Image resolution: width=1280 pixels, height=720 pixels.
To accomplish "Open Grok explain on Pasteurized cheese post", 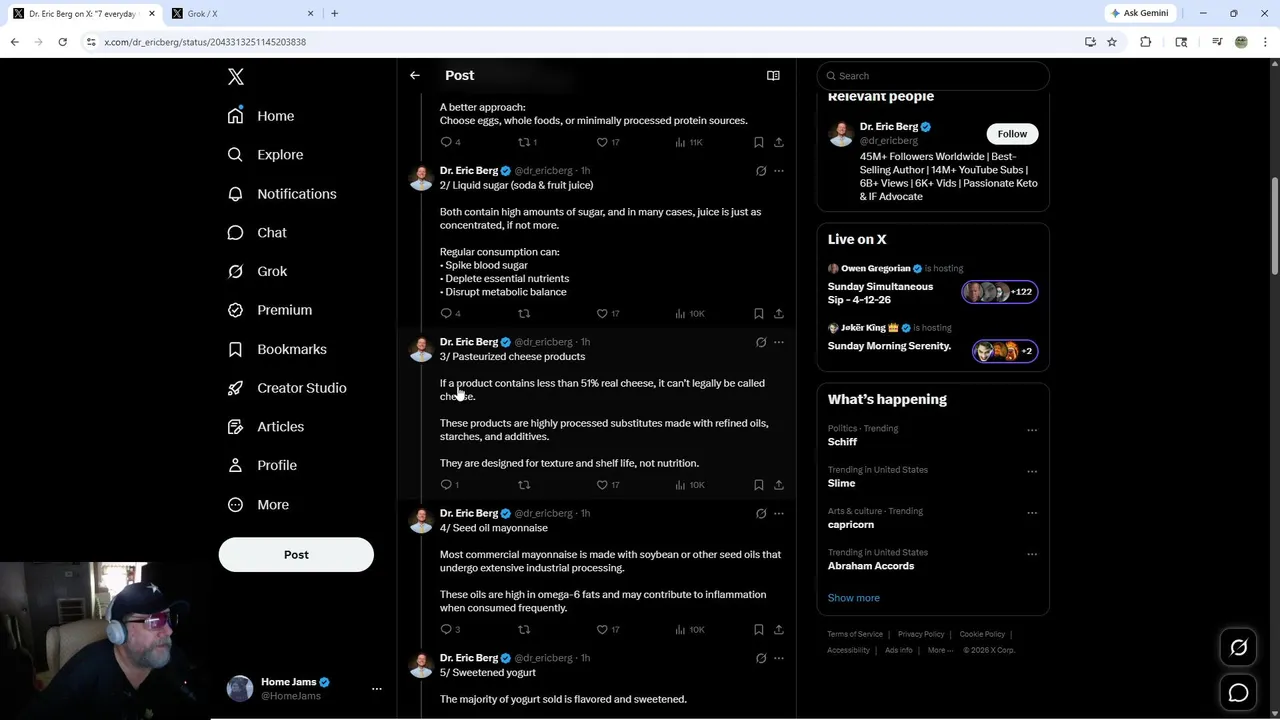I will (x=761, y=342).
